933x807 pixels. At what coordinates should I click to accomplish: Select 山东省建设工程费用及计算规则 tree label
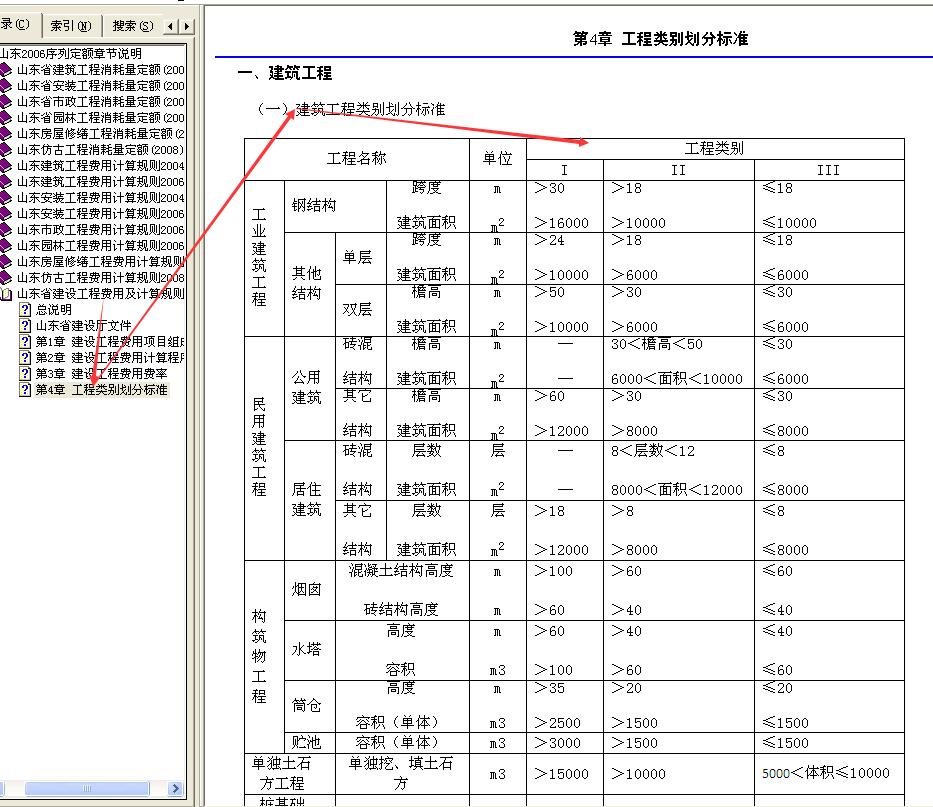(x=101, y=293)
